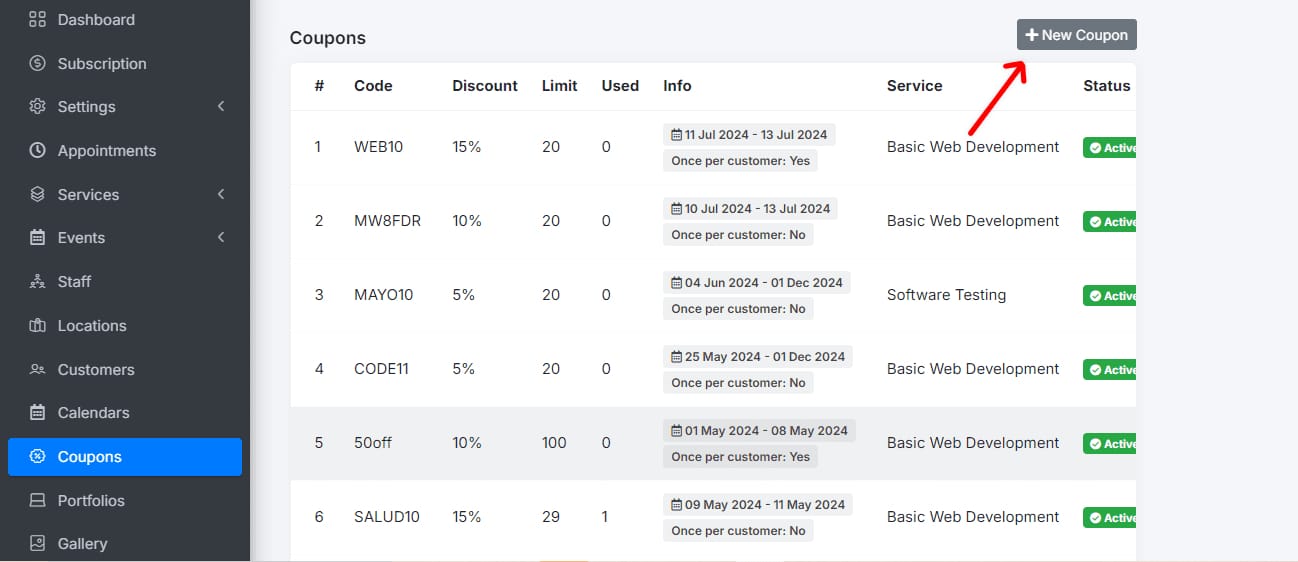1298x562 pixels.
Task: Click the Subscription dollar icon
Action: coord(38,63)
